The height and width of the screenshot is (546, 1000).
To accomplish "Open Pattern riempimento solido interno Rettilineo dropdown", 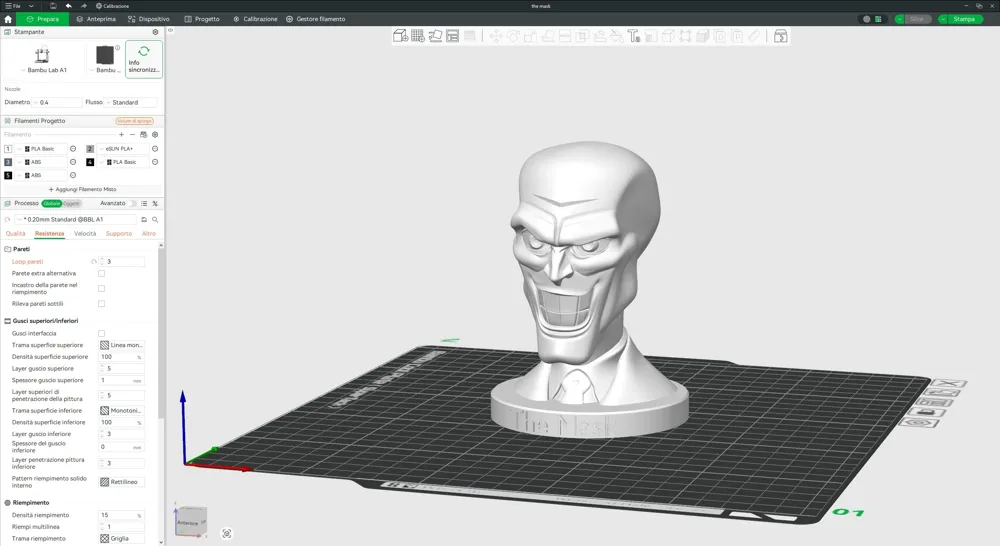I will click(121, 482).
